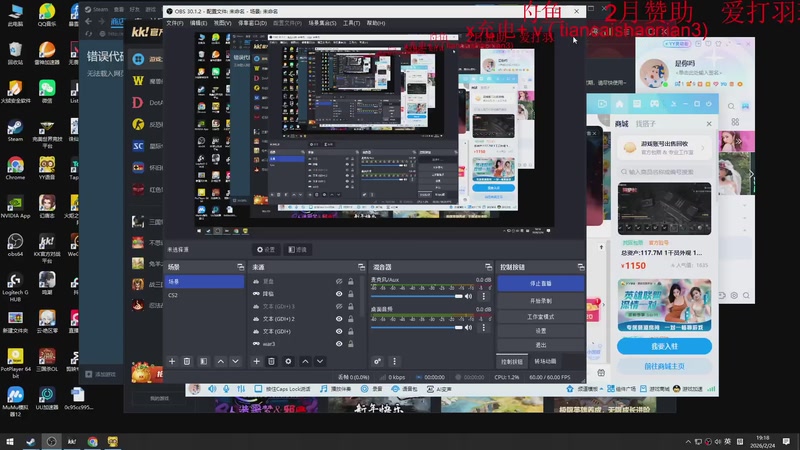Click the 停止直播 button

(540, 283)
